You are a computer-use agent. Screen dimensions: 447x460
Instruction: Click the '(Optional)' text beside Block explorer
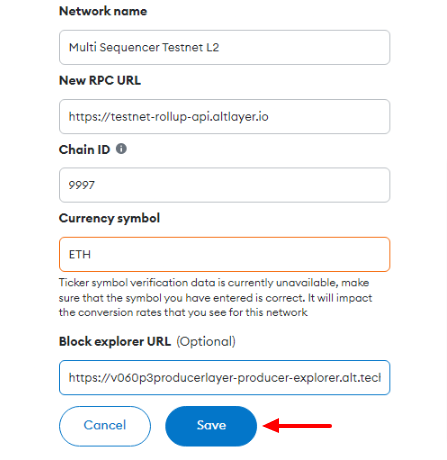click(x=206, y=342)
